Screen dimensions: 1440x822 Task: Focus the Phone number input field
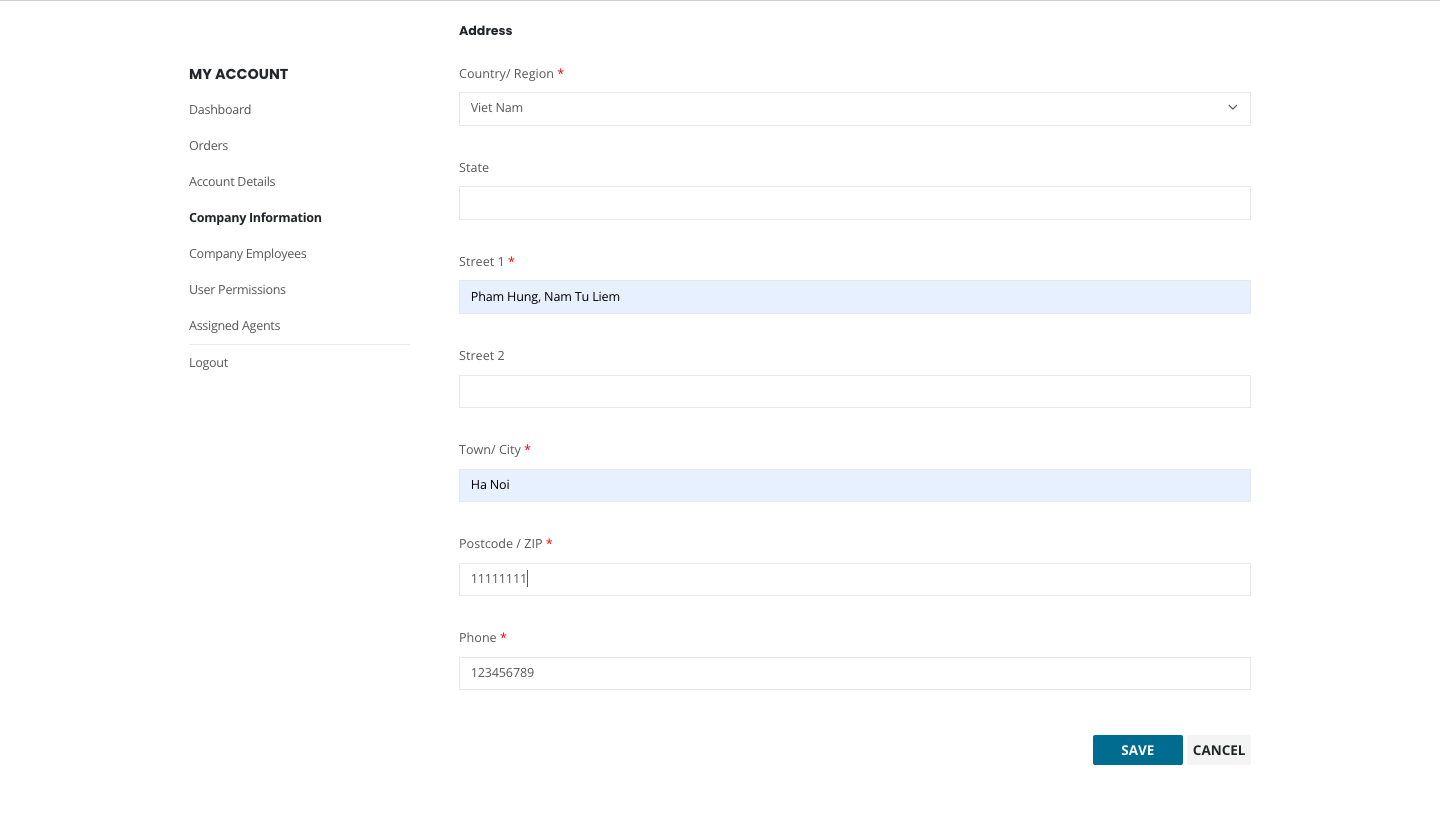tap(854, 673)
